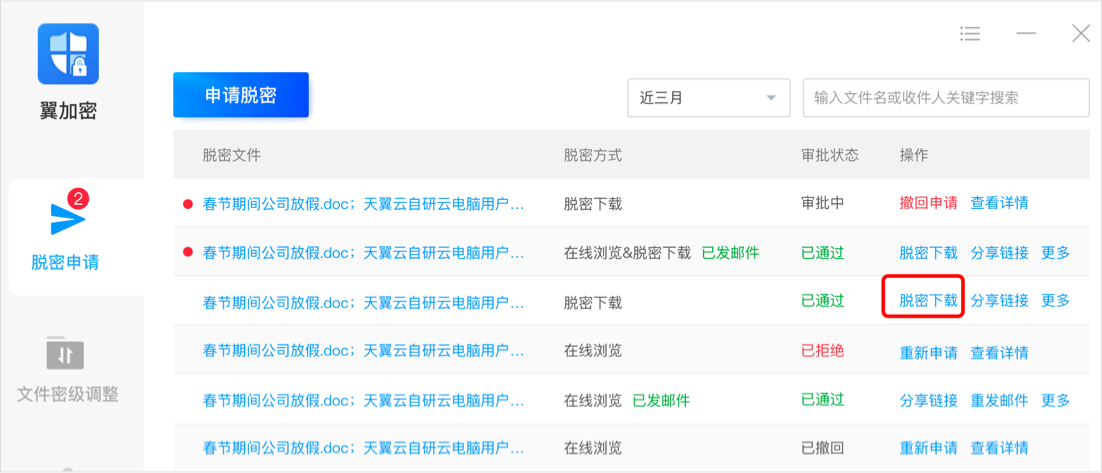Open the 脱密申请 paper plane icon
Screen dimensions: 1102x473
[x=67, y=219]
